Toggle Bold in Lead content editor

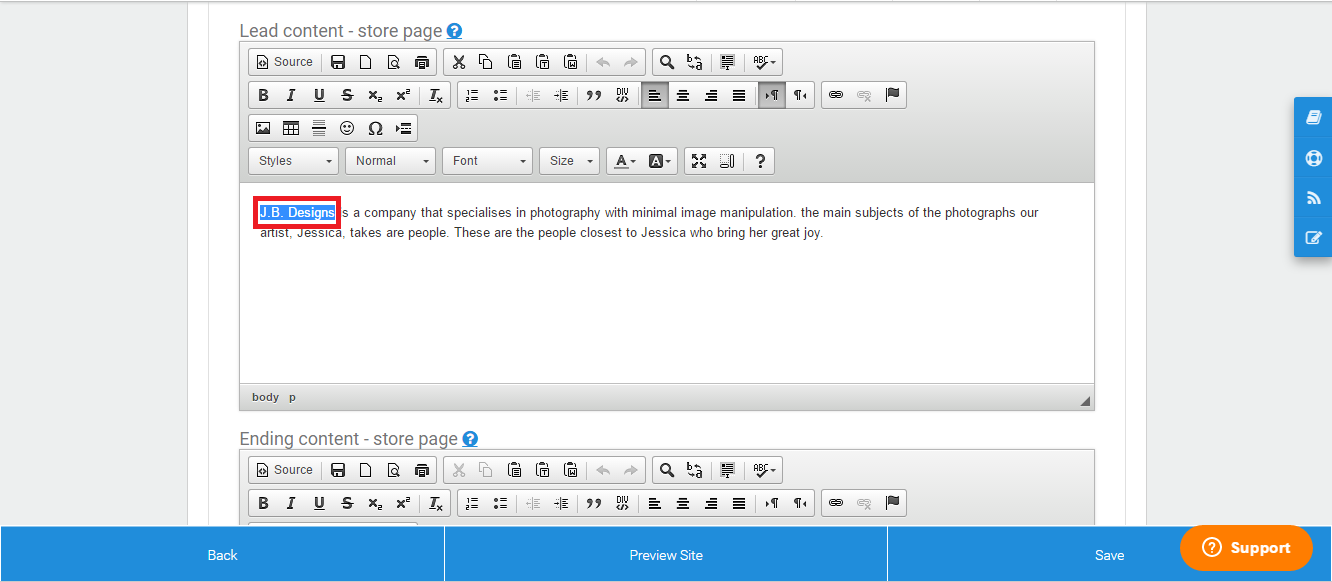click(263, 96)
